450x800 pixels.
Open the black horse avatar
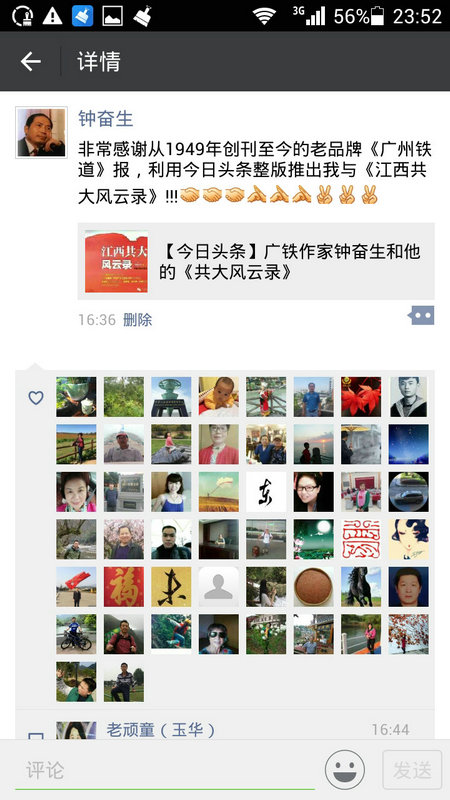[x=361, y=587]
